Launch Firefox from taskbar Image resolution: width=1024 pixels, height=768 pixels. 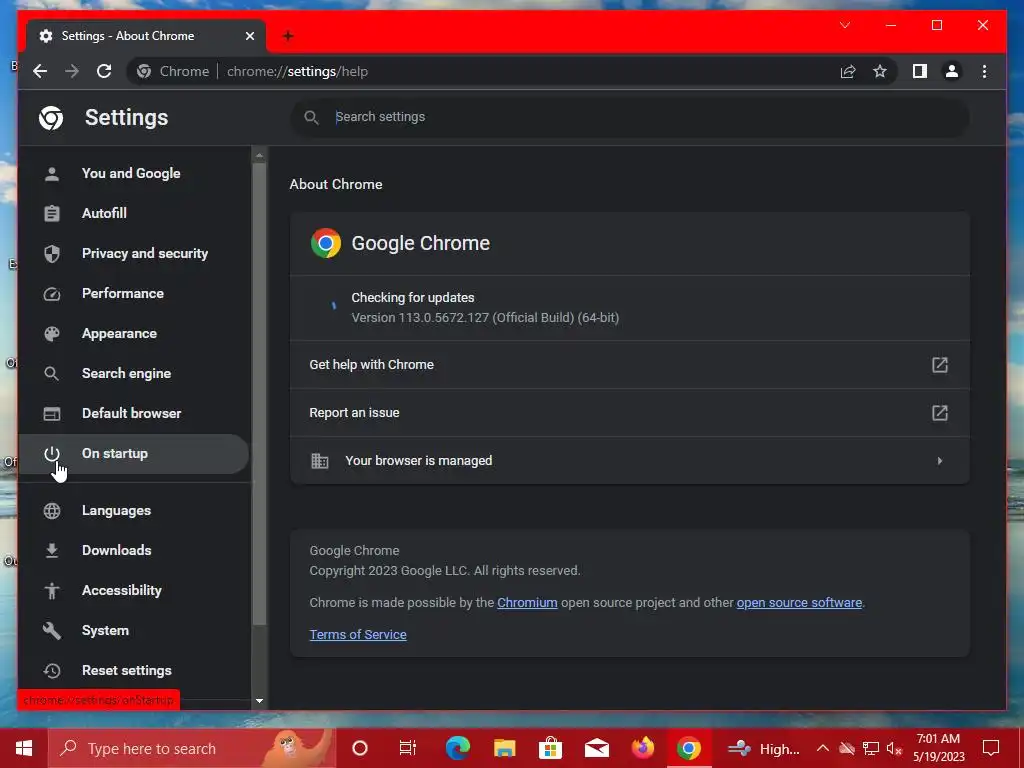(643, 748)
